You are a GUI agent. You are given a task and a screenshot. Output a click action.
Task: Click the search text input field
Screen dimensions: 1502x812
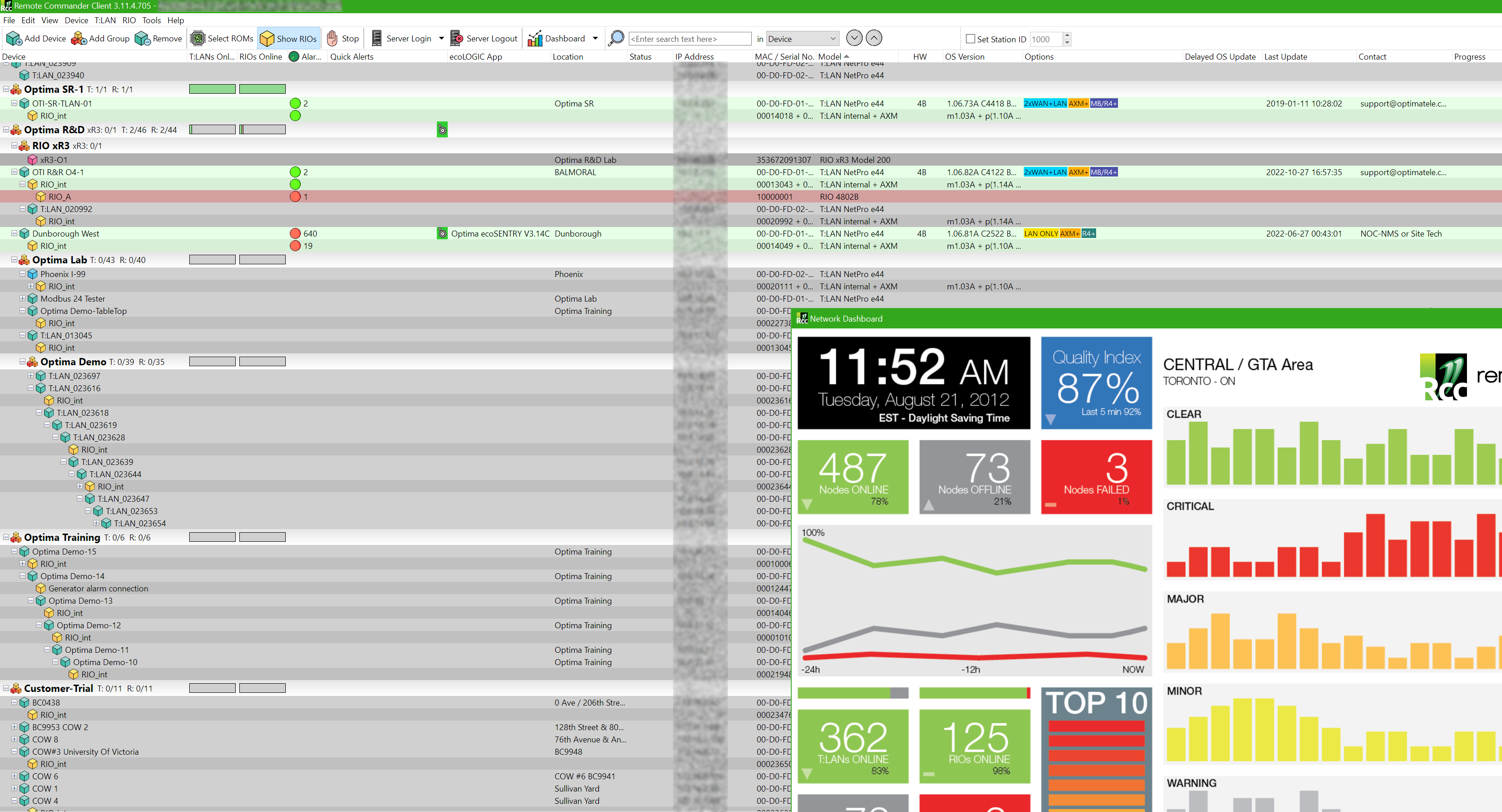(x=690, y=39)
